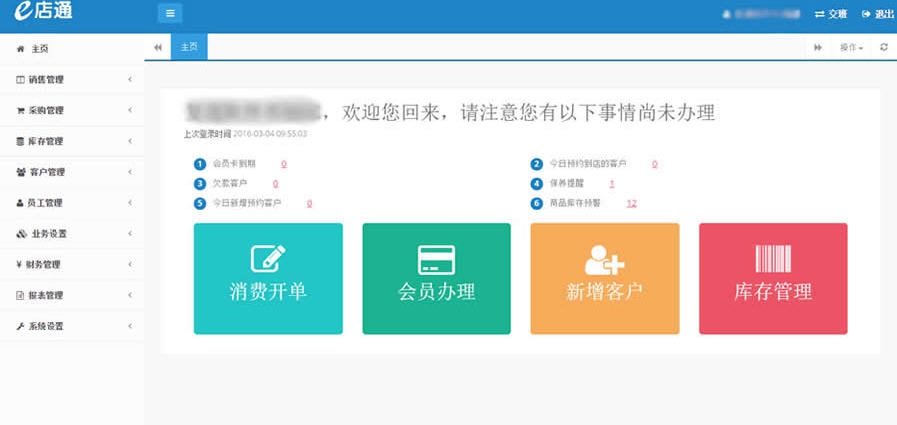Click the edit pencil icon on 消费开单 tile
897x425 pixels.
[x=268, y=258]
